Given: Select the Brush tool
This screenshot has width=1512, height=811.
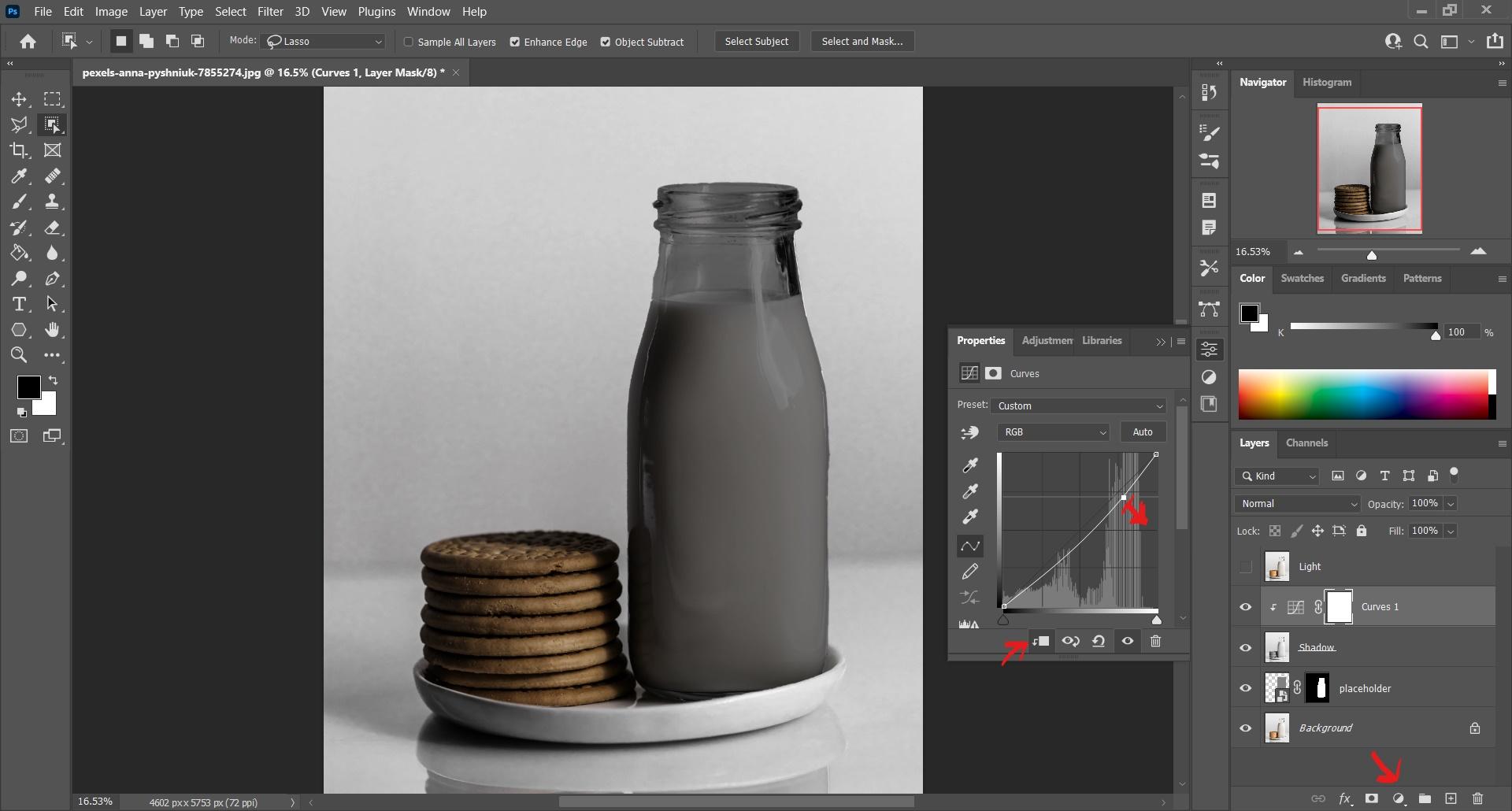Looking at the screenshot, I should pos(19,202).
